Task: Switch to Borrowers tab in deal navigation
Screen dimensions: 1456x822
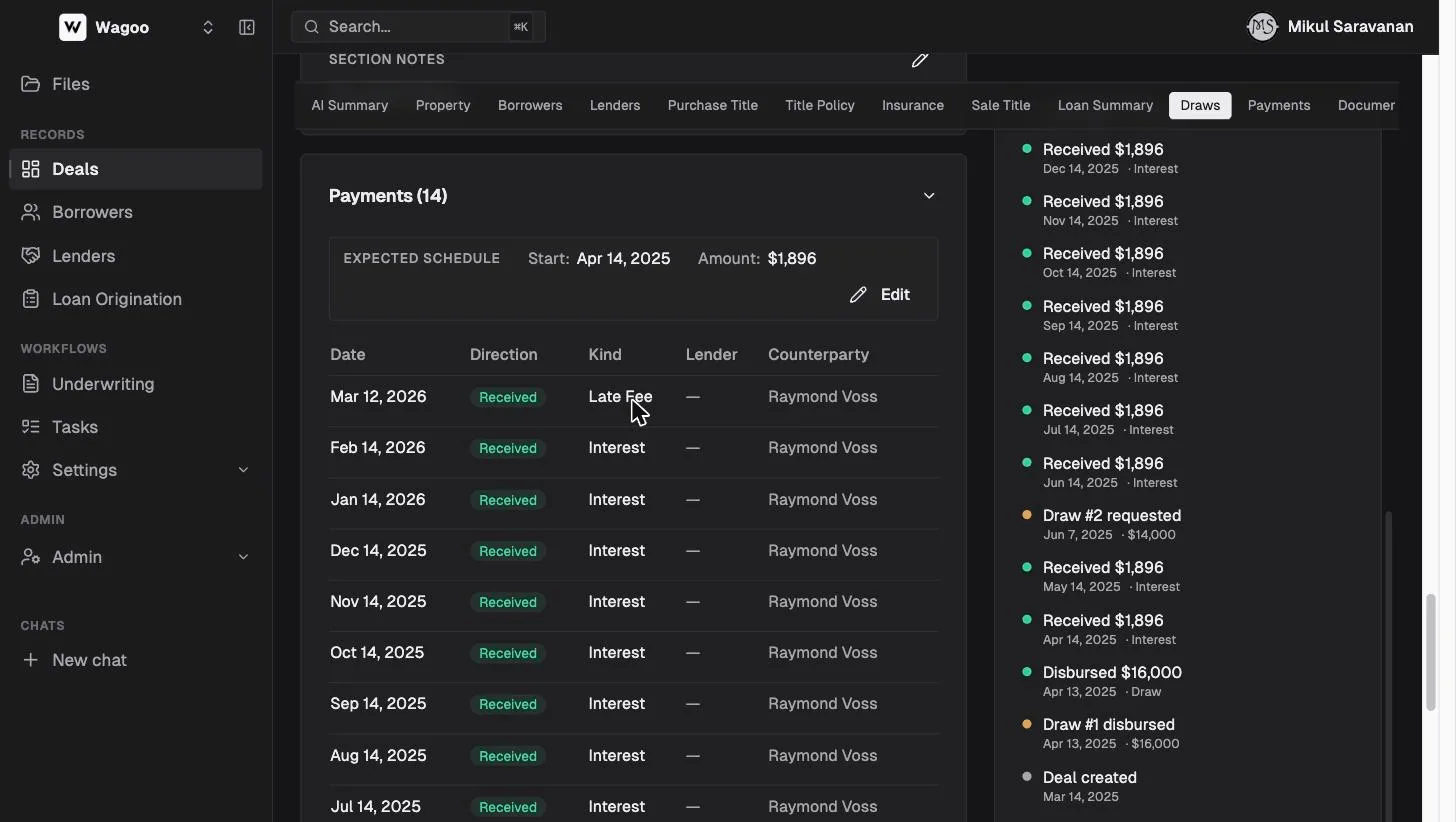Action: [x=530, y=105]
